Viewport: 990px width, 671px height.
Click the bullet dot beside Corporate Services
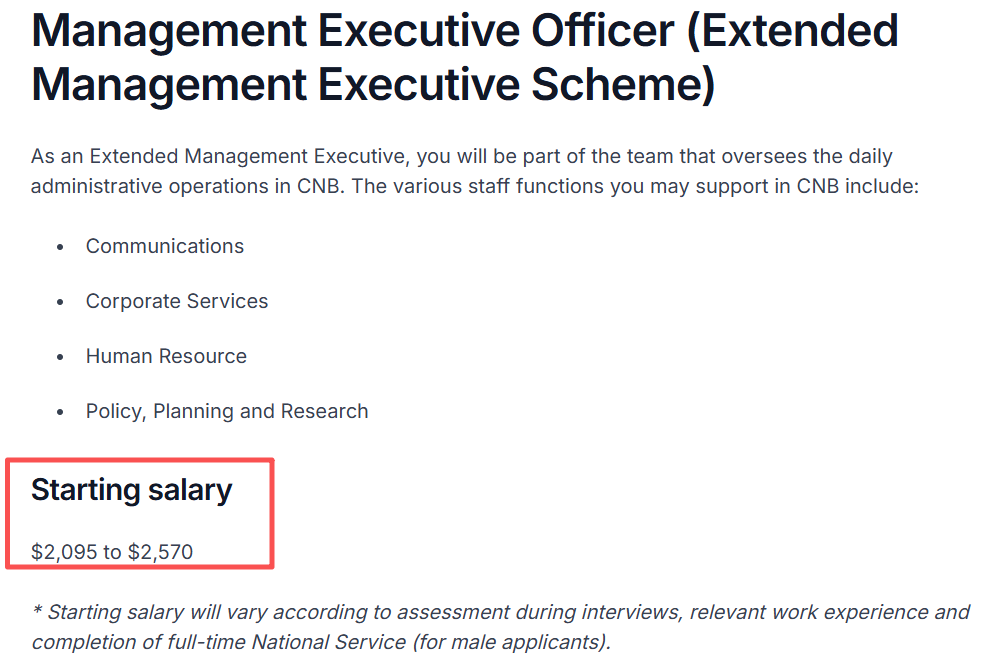[62, 302]
